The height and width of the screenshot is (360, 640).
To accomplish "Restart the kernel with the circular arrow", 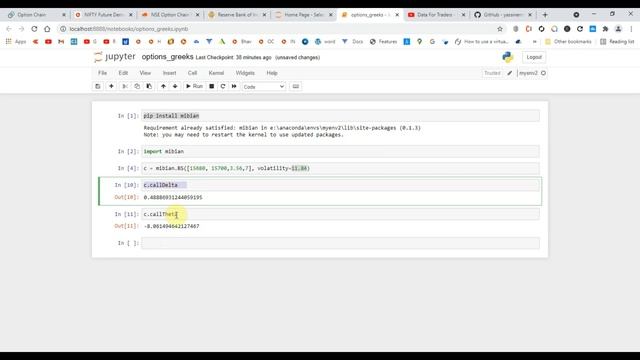I will [223, 87].
